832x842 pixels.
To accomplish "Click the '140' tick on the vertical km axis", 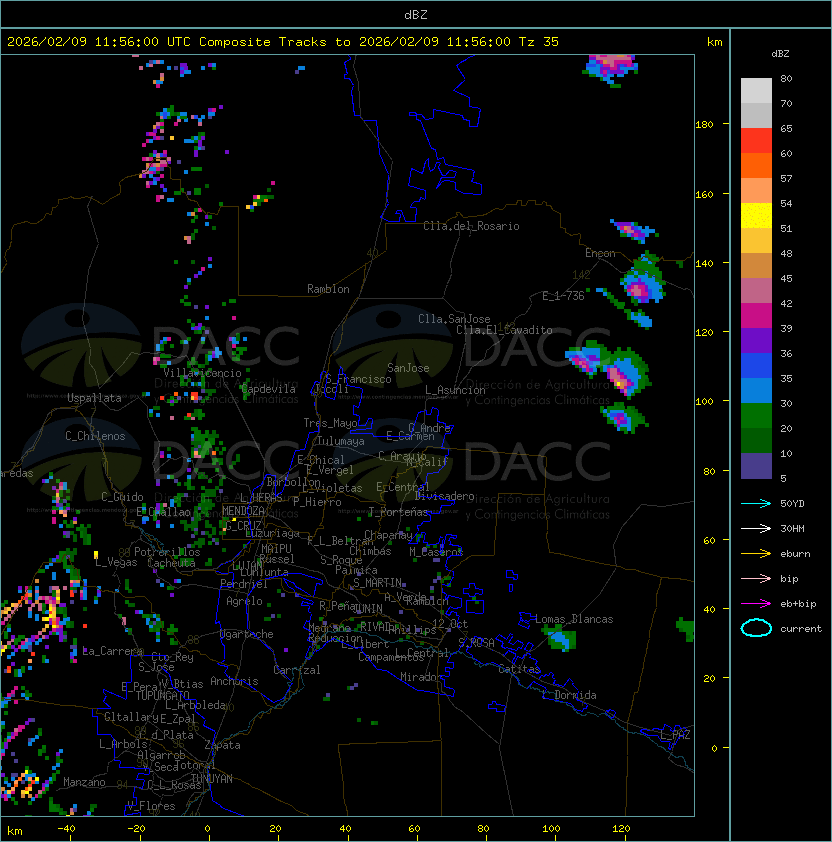I will click(704, 263).
